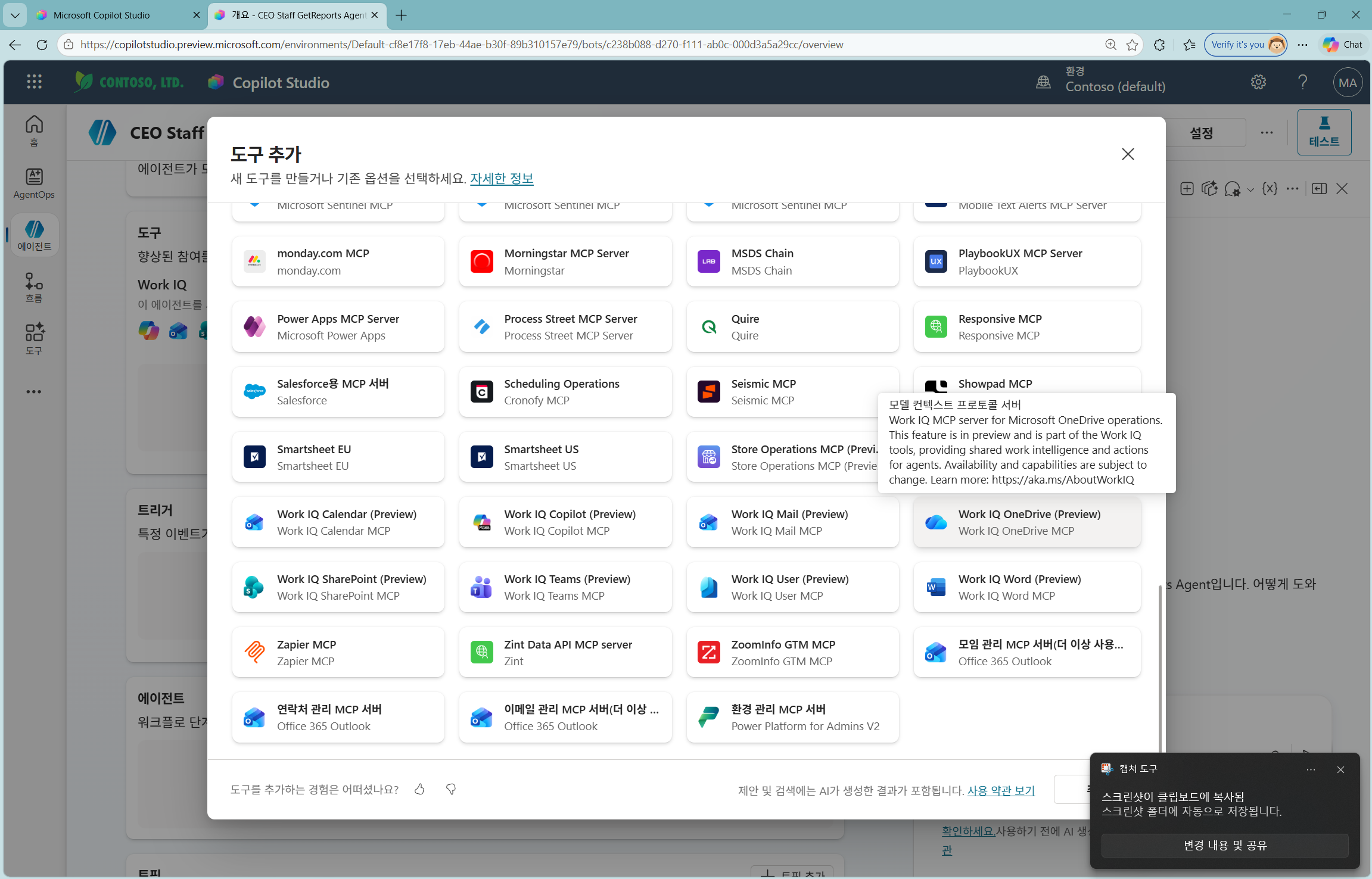
Task: Open the app launcher waffle menu
Action: (x=34, y=82)
